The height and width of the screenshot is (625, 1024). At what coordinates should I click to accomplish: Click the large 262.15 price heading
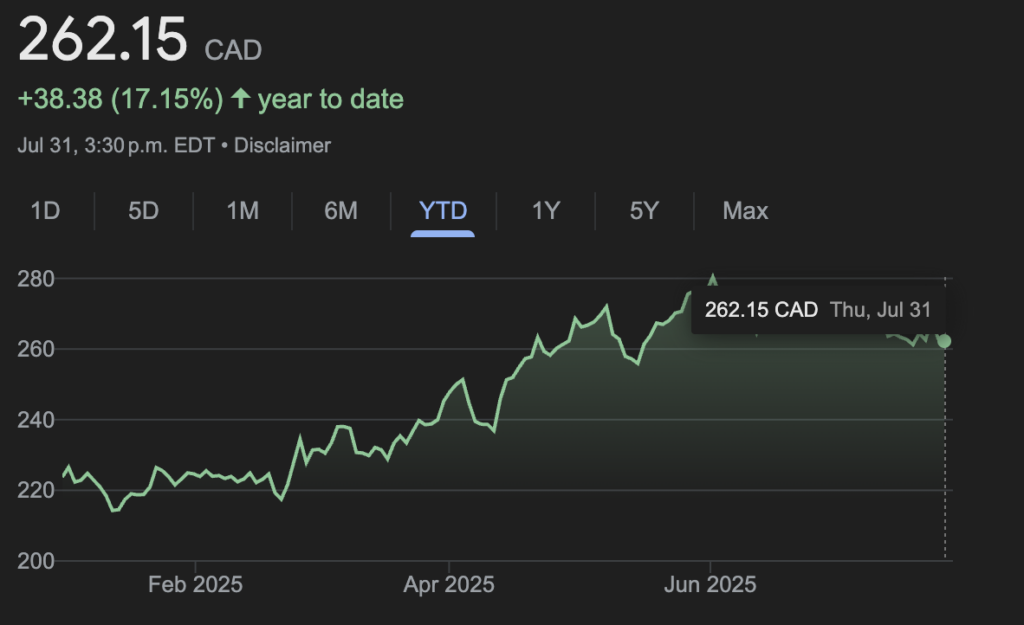(x=103, y=41)
